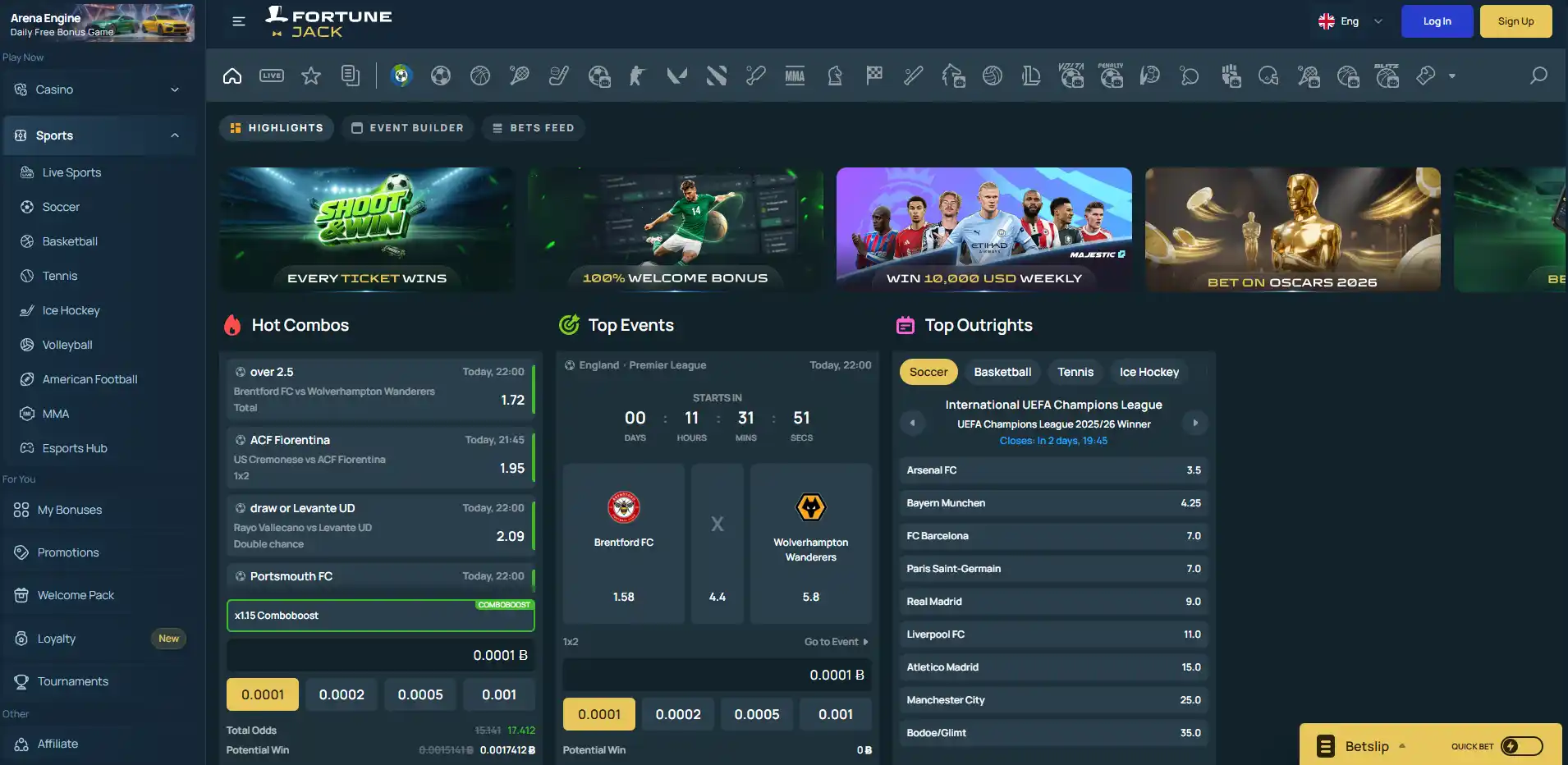This screenshot has width=1568, height=765.
Task: Follow the Go to Event link
Action: [836, 642]
